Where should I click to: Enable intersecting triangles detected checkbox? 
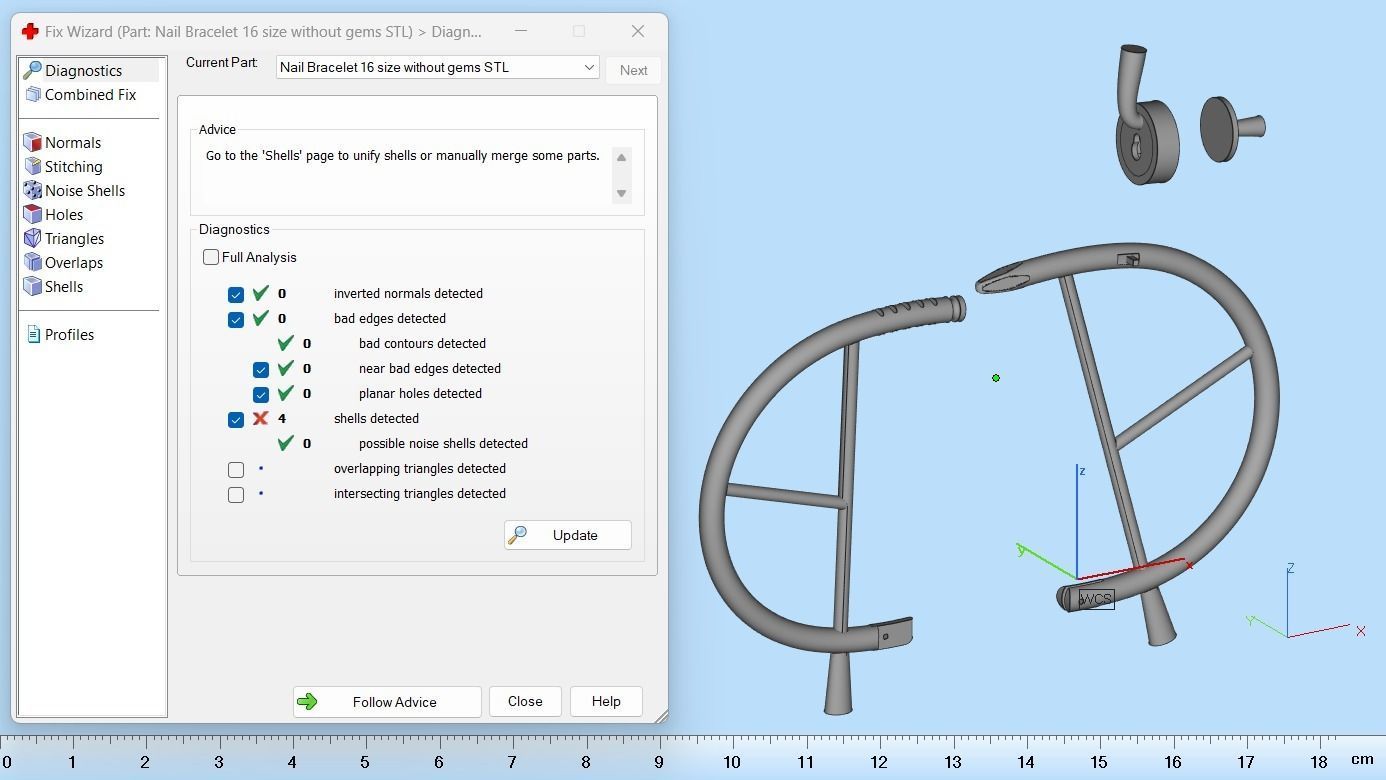pyautogui.click(x=236, y=494)
